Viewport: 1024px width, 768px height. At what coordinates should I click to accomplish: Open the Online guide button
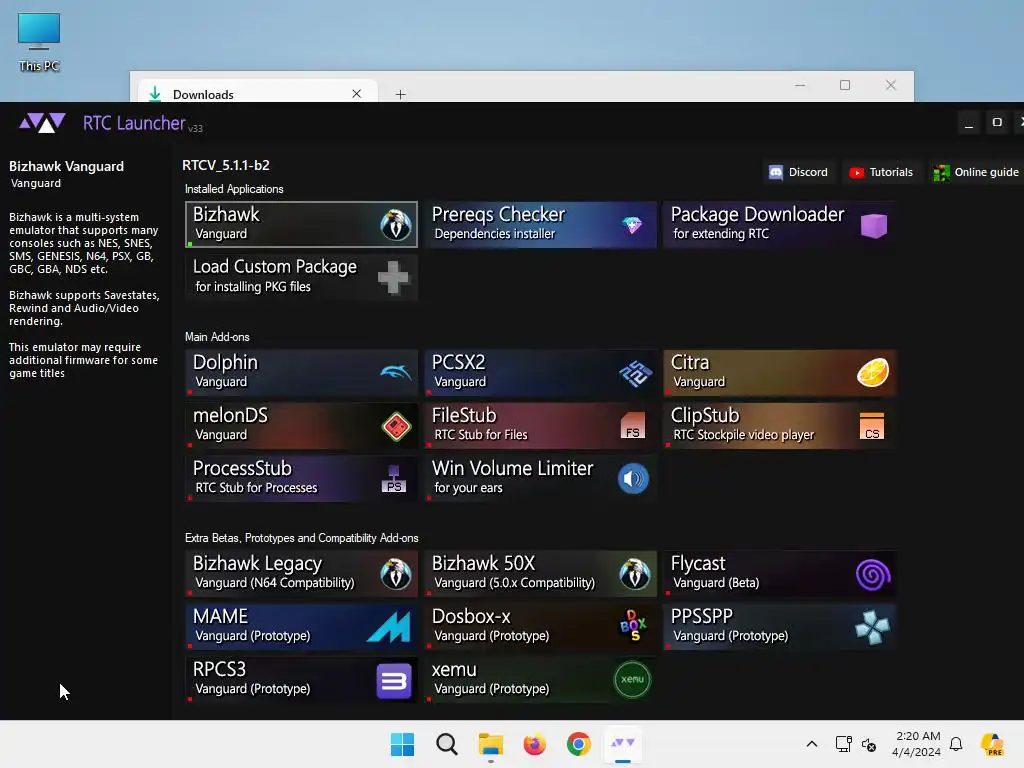pos(976,172)
